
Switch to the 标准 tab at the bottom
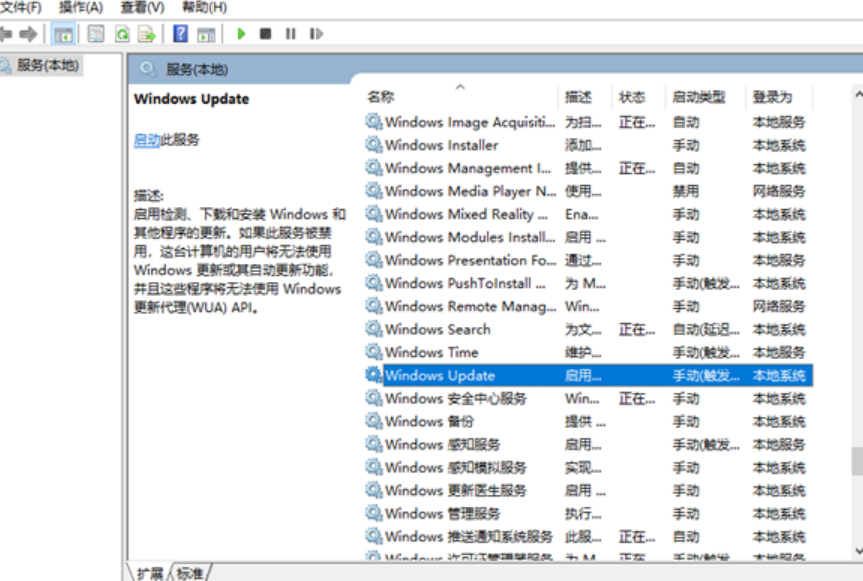[190, 573]
